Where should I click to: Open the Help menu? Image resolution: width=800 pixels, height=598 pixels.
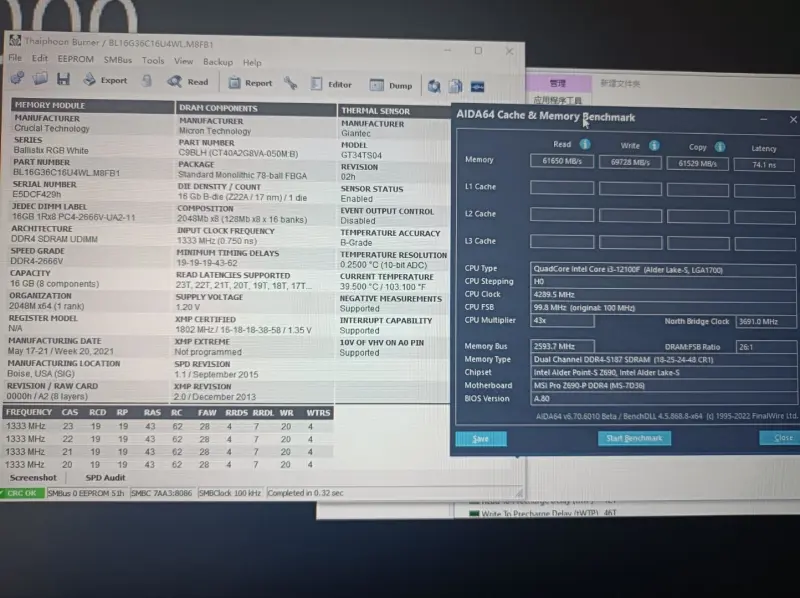point(252,62)
